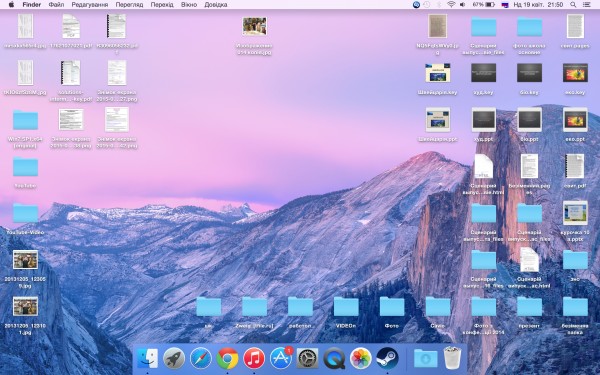This screenshot has height=375, width=600.
Task: Select the VIDEOn folder
Action: (346, 307)
